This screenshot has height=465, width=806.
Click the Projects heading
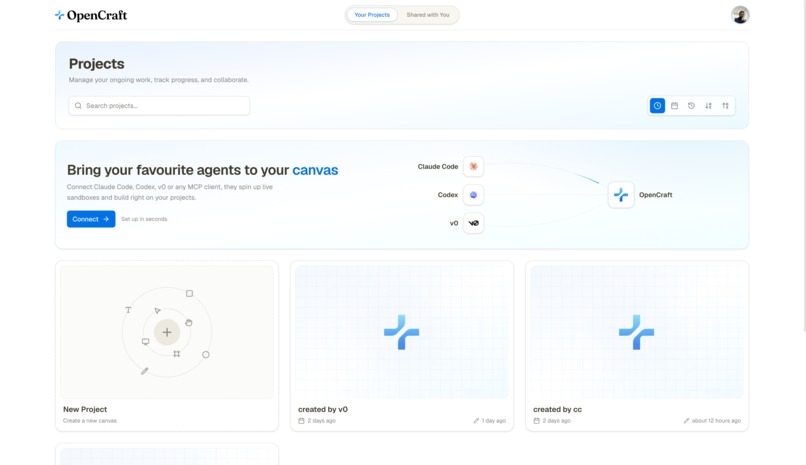pyautogui.click(x=97, y=64)
